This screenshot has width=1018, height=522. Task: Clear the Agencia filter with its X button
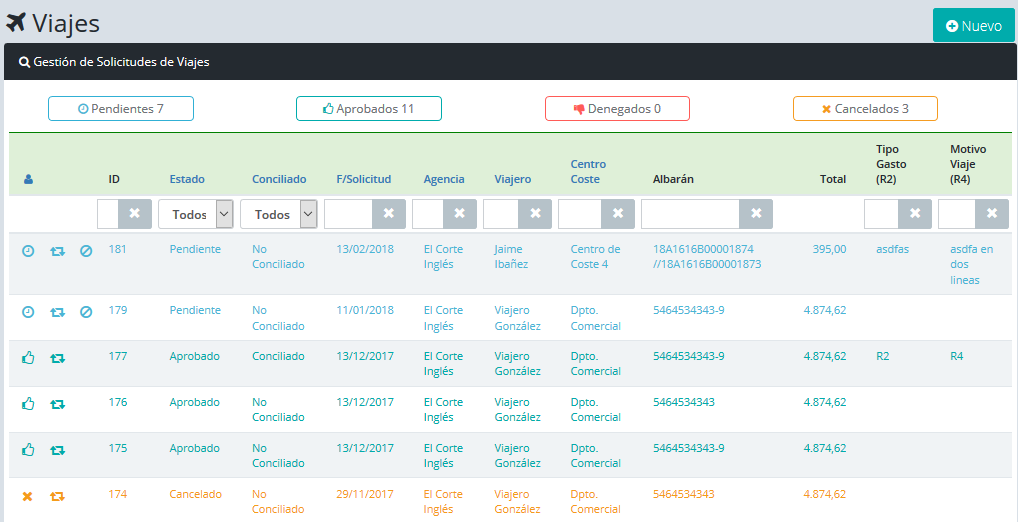tap(460, 214)
